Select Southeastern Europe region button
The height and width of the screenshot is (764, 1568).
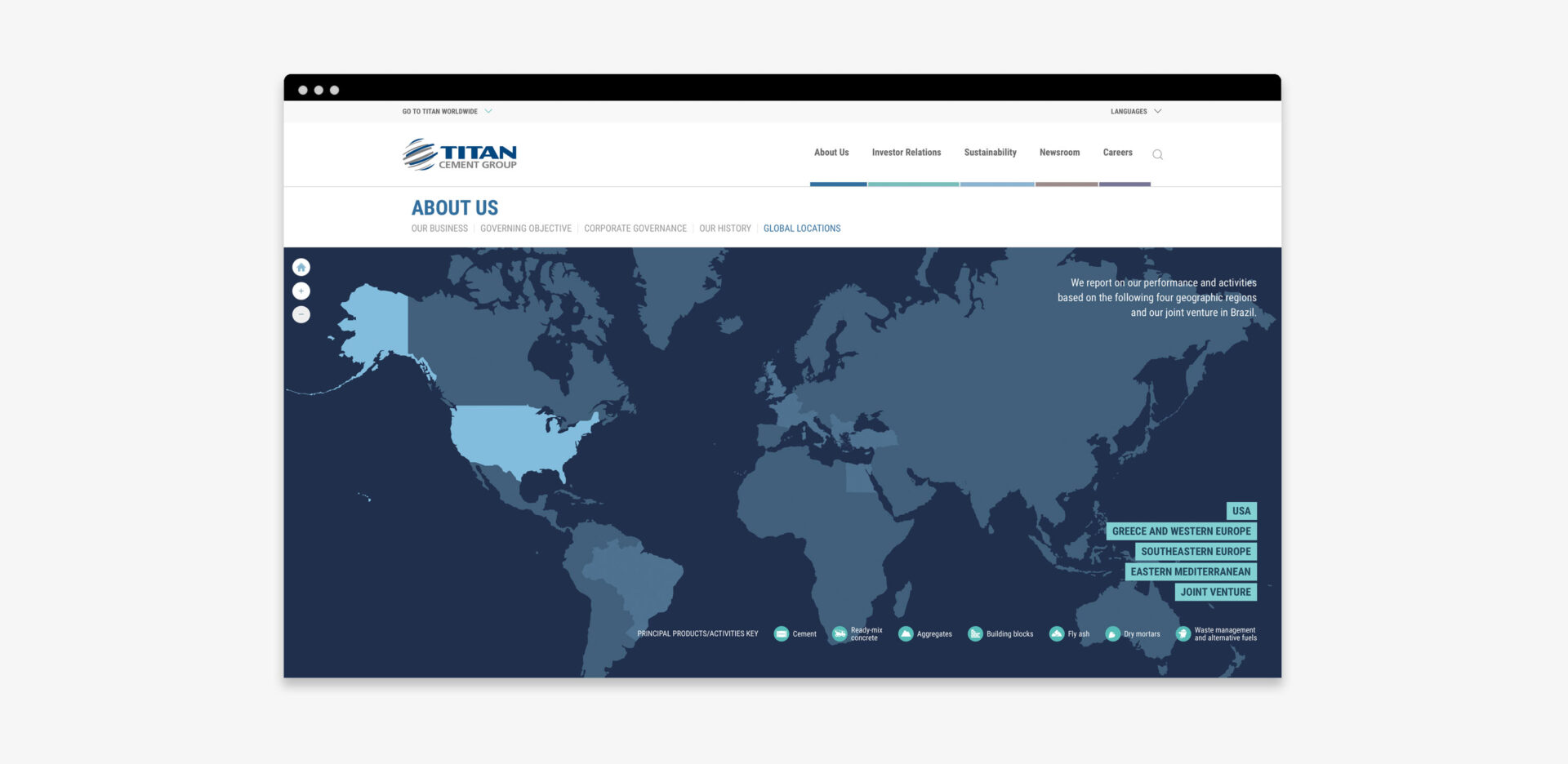pos(1196,552)
